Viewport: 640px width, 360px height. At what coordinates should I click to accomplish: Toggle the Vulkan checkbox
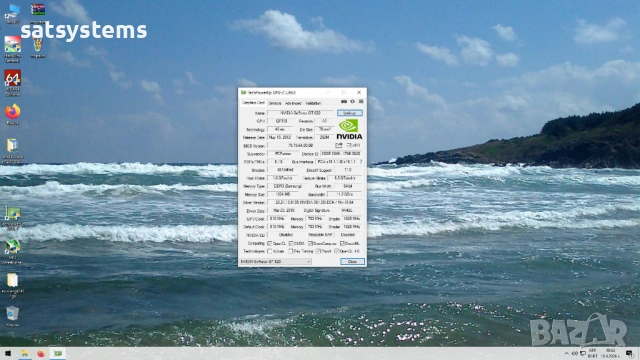pyautogui.click(x=269, y=251)
